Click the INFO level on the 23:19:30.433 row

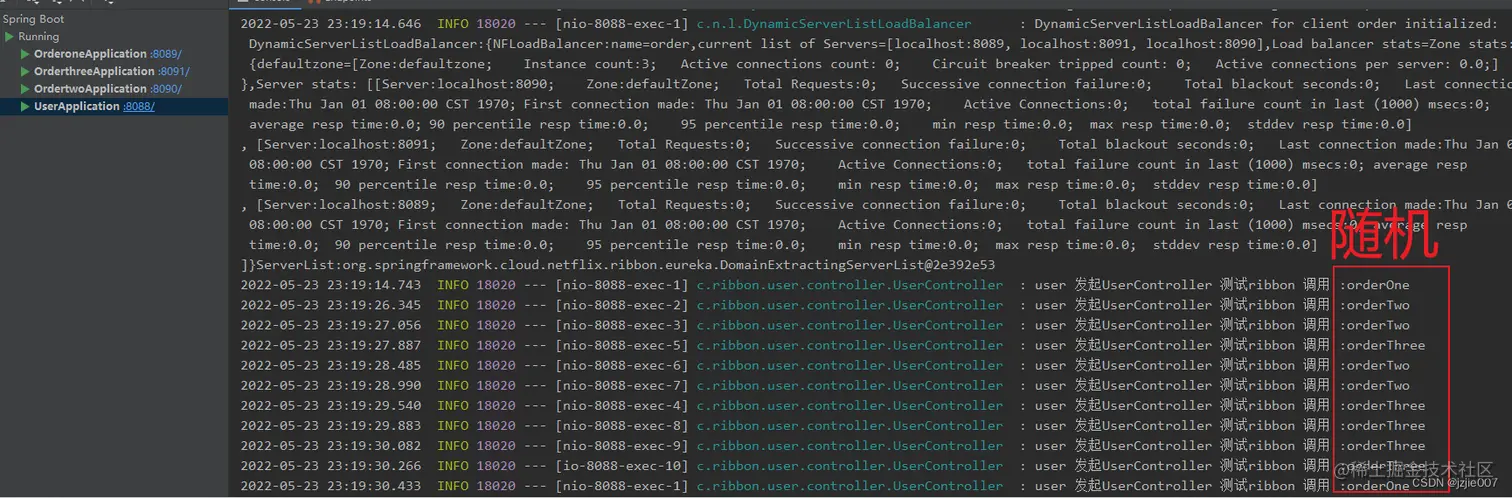pyautogui.click(x=453, y=486)
